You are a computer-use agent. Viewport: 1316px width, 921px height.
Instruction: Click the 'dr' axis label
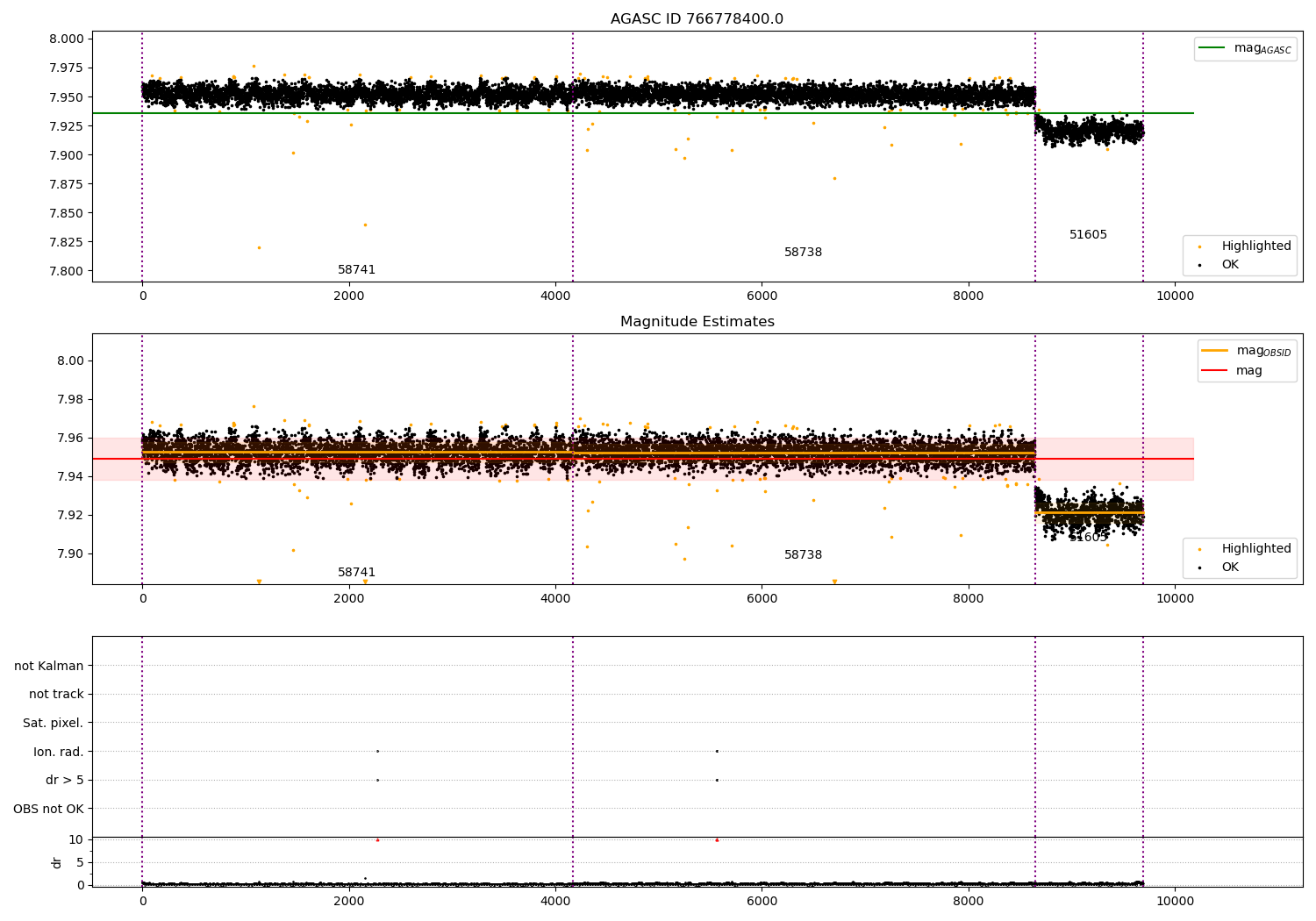click(x=57, y=862)
